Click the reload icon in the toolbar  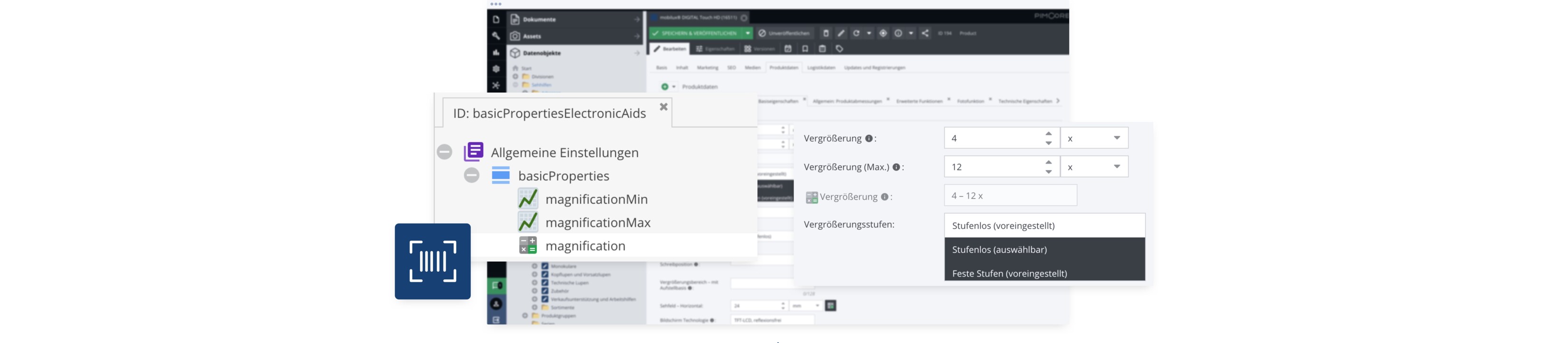[x=856, y=33]
